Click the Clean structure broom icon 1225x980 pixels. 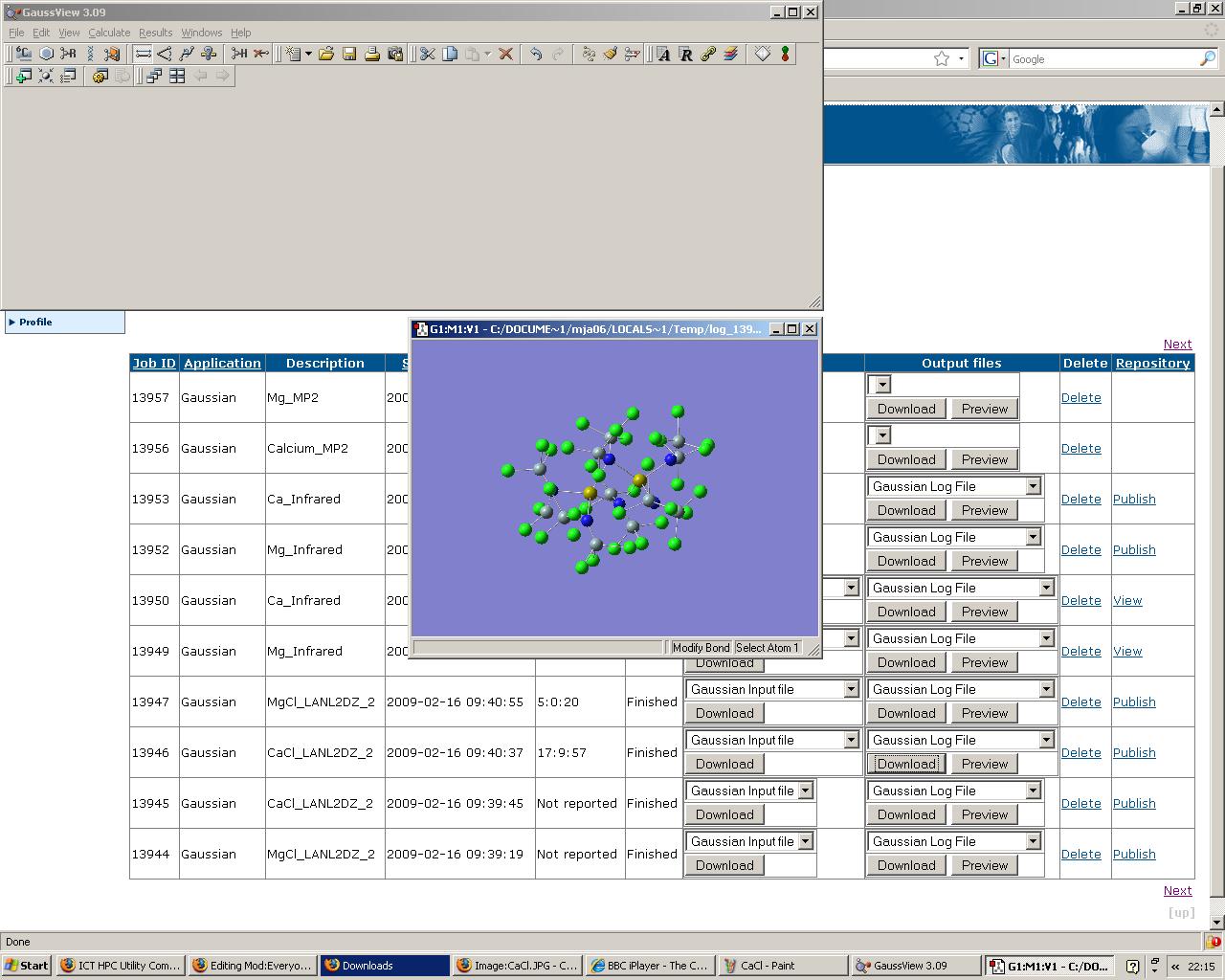[x=611, y=54]
